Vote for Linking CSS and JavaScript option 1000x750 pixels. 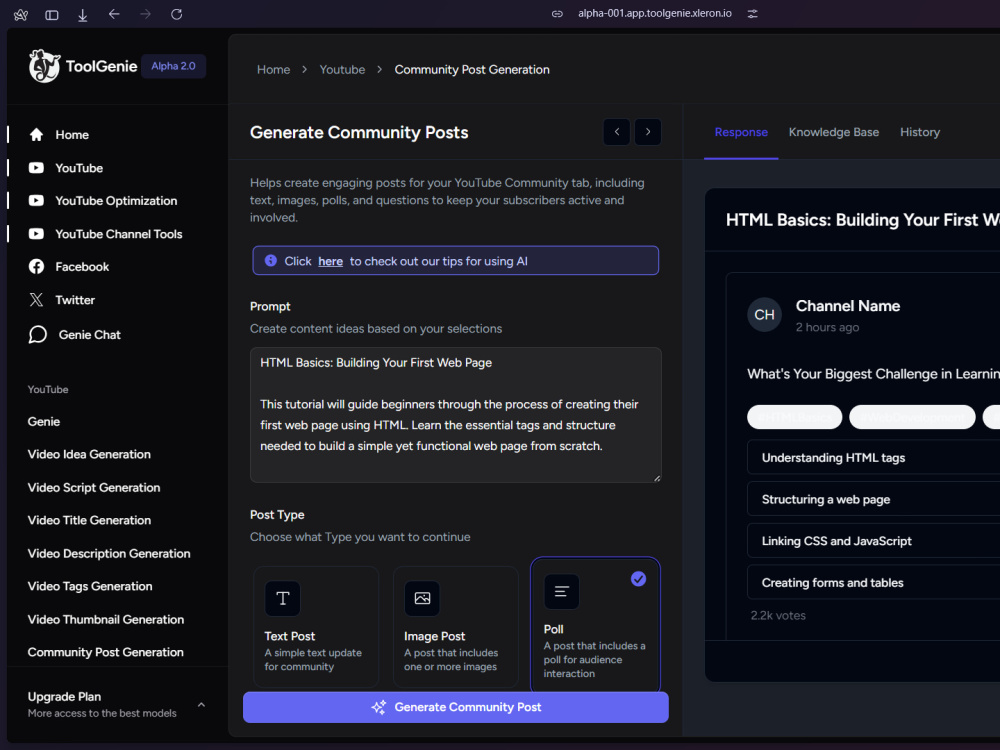click(874, 541)
